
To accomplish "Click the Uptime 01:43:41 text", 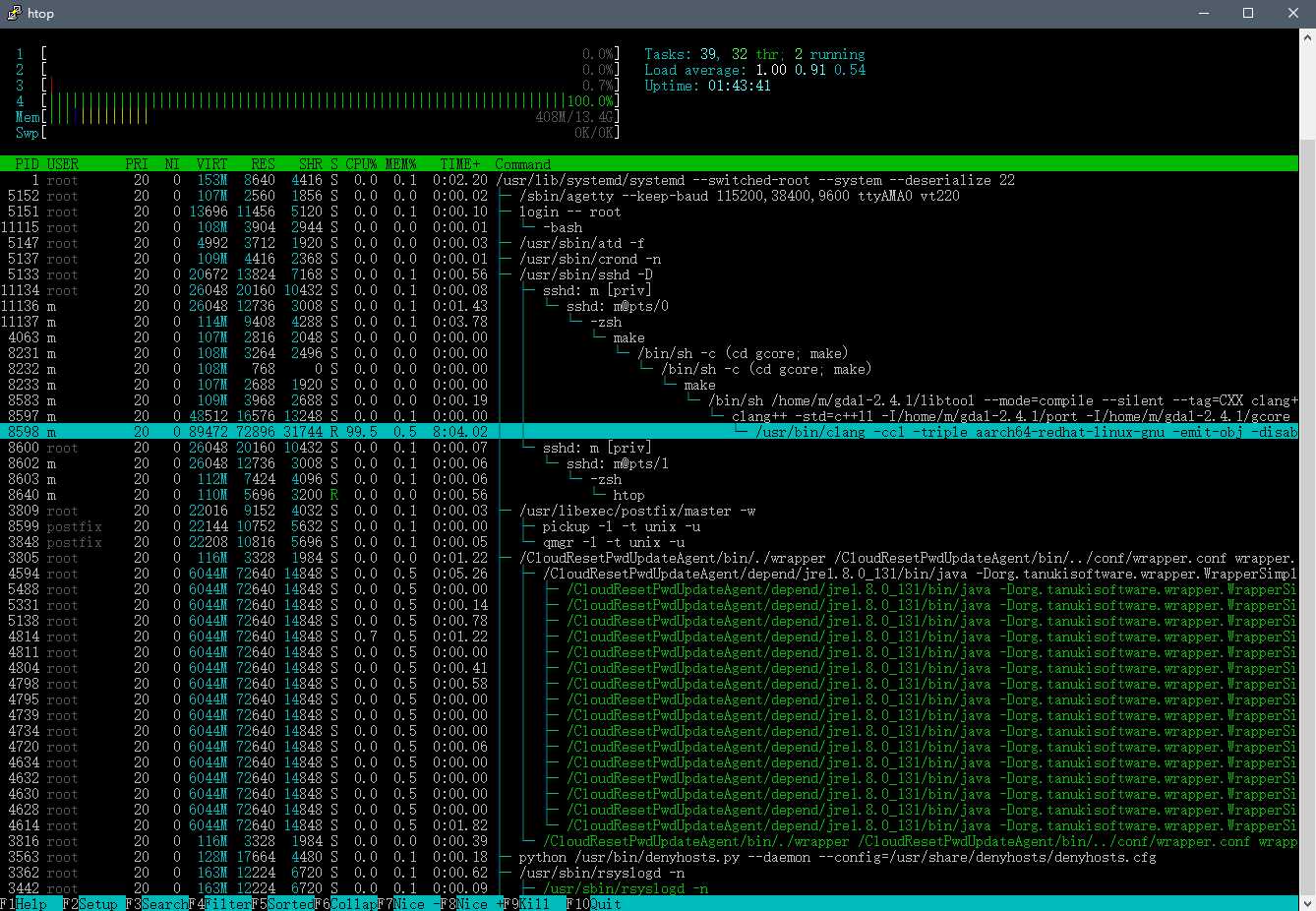I will point(708,86).
